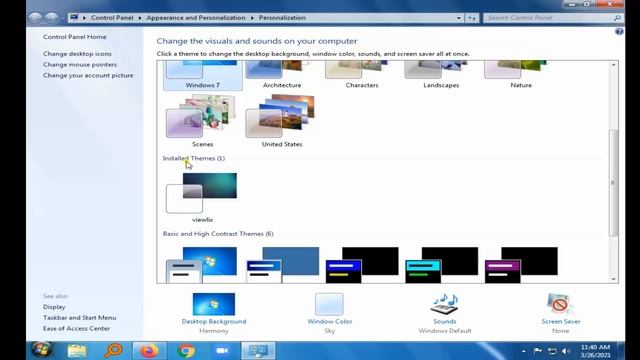
Task: Click the Desktop Background link text
Action: pyautogui.click(x=214, y=322)
